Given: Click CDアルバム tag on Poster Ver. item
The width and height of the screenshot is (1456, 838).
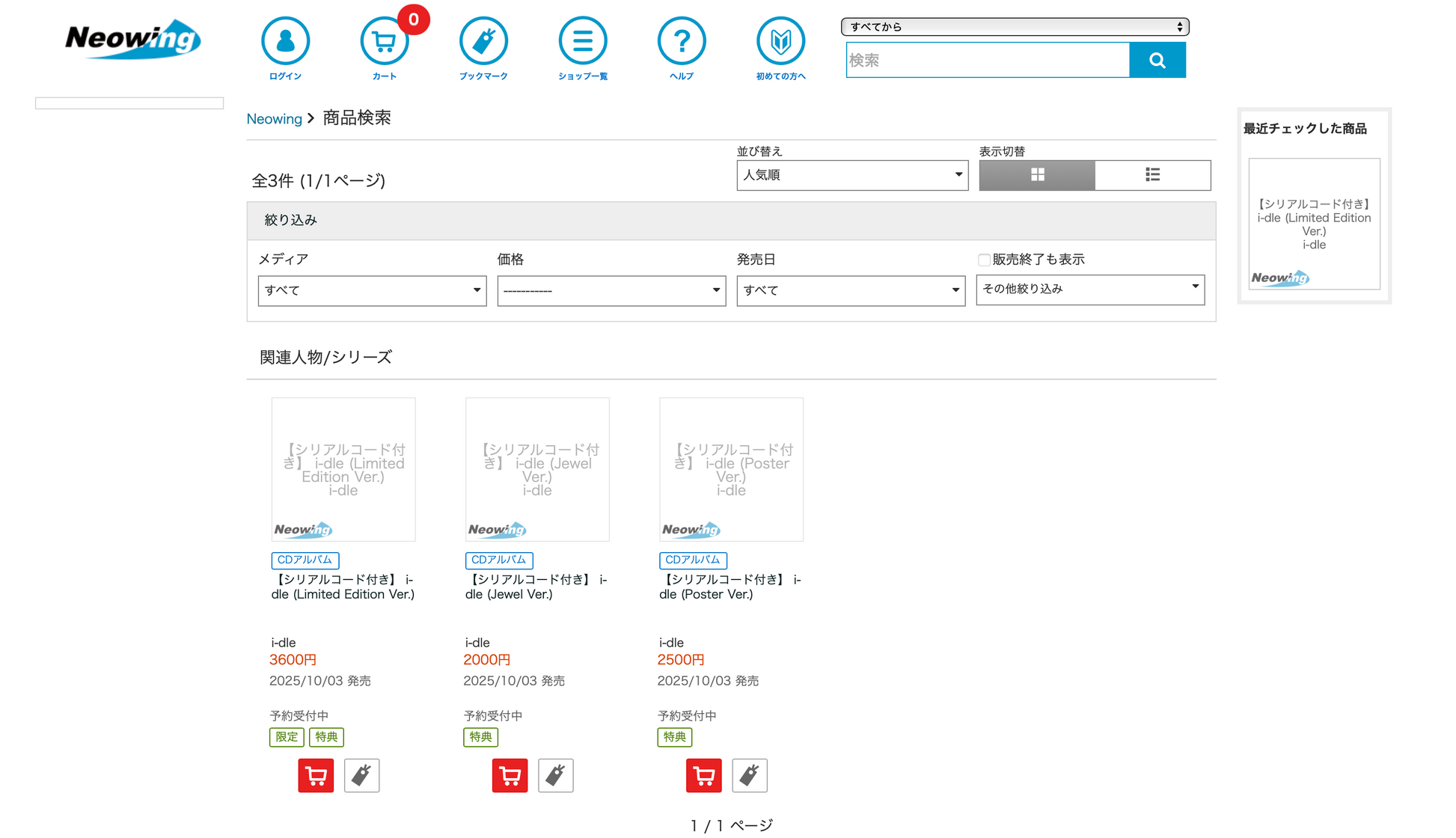Looking at the screenshot, I should click(693, 560).
